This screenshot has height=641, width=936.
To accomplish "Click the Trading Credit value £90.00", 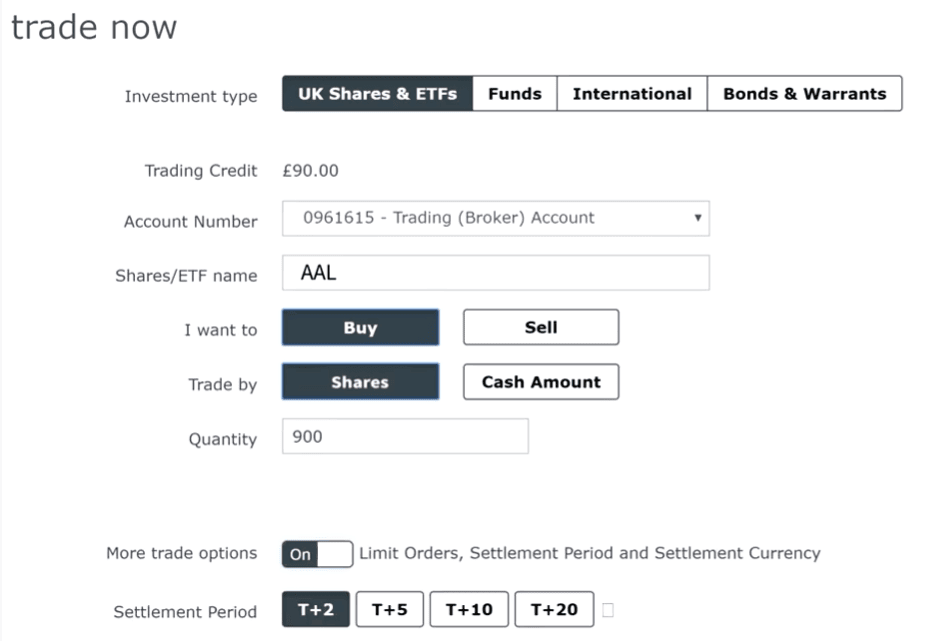I will coord(310,171).
